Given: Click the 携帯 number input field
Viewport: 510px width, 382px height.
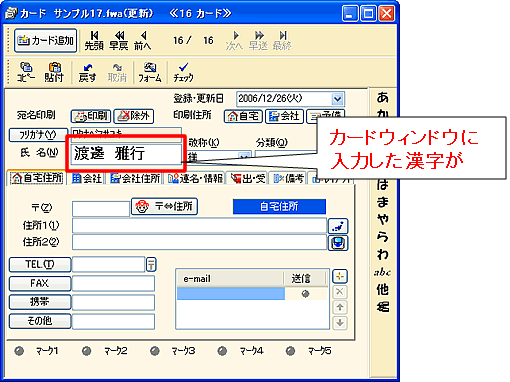Looking at the screenshot, I should 113,302.
